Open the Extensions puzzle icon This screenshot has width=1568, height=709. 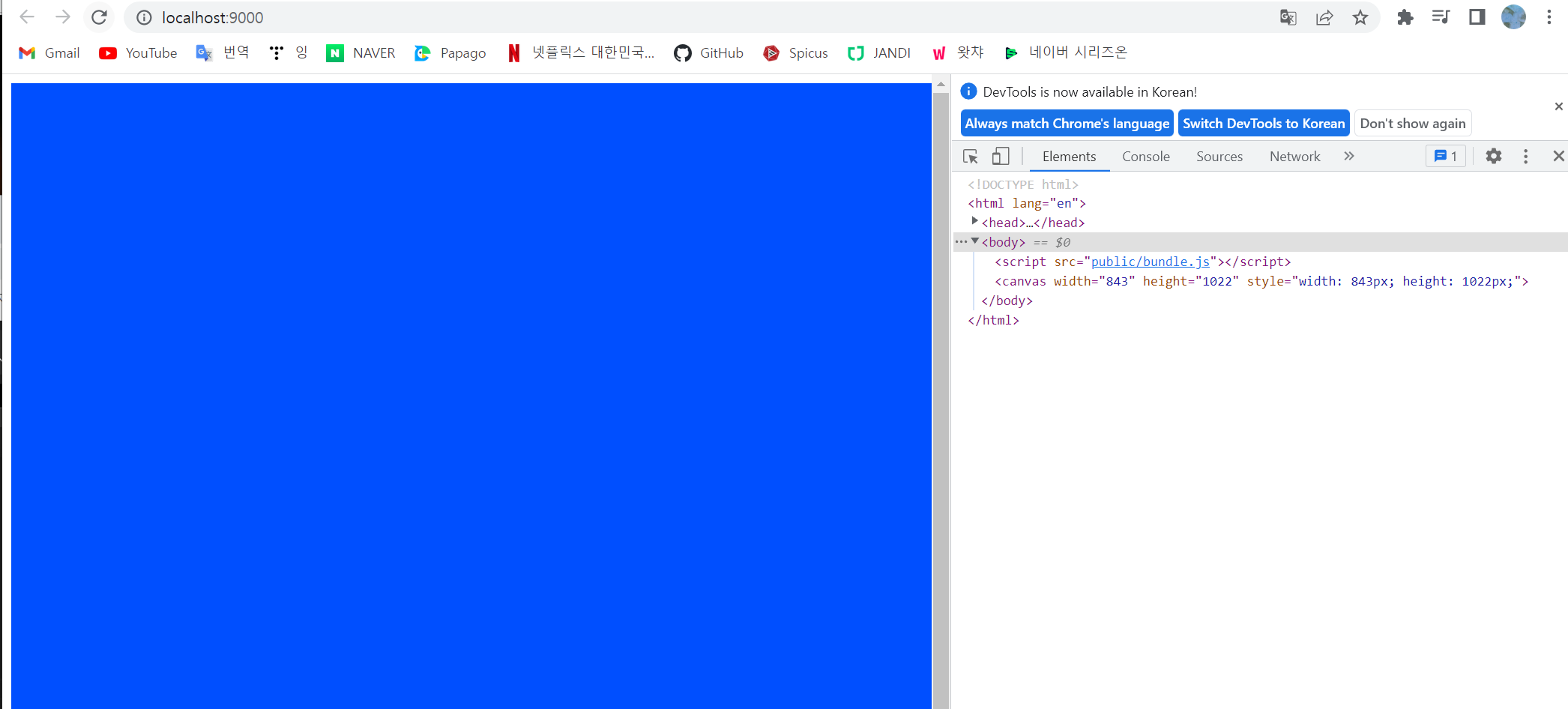(1405, 17)
